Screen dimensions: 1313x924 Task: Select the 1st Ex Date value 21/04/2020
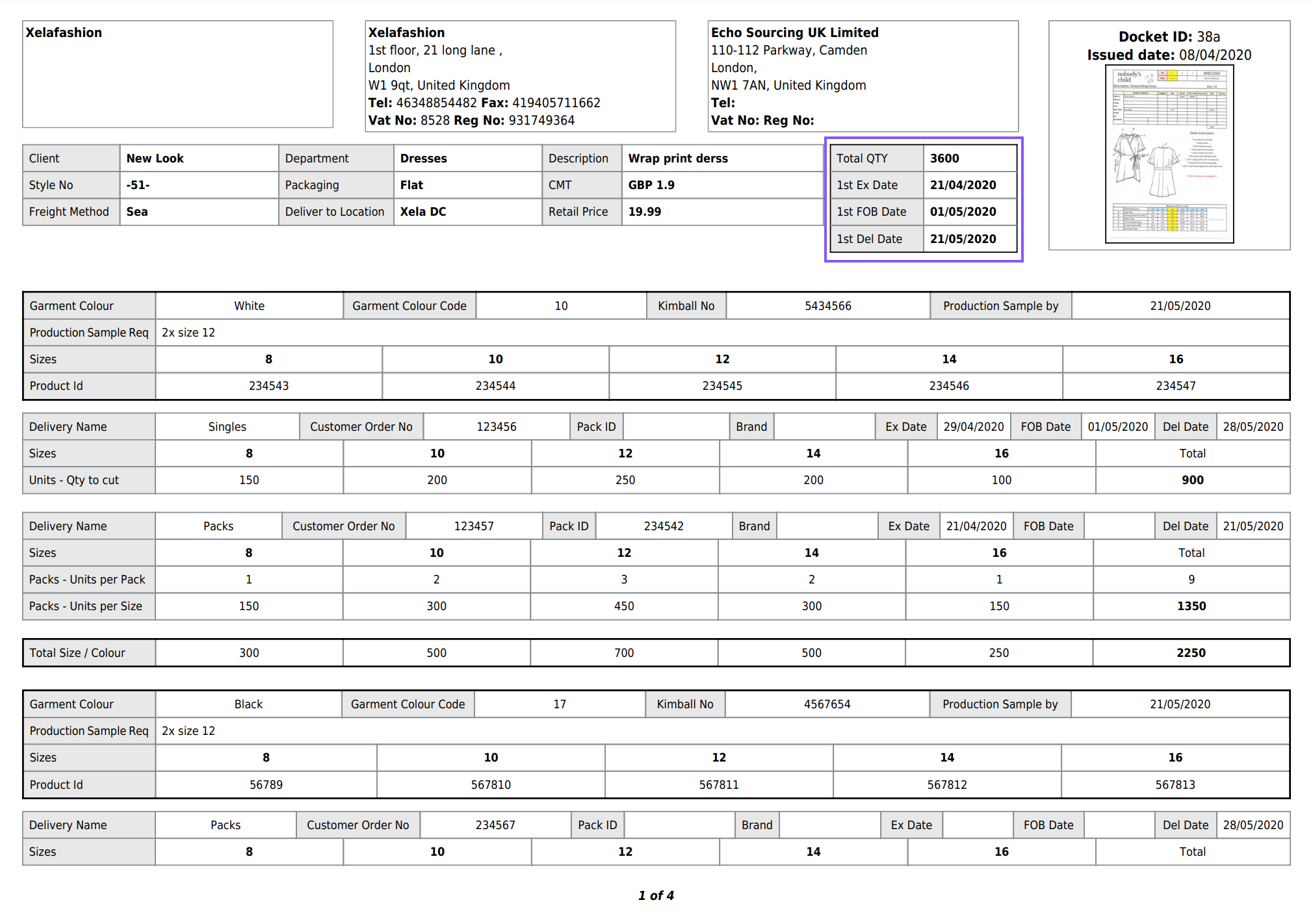coord(963,185)
